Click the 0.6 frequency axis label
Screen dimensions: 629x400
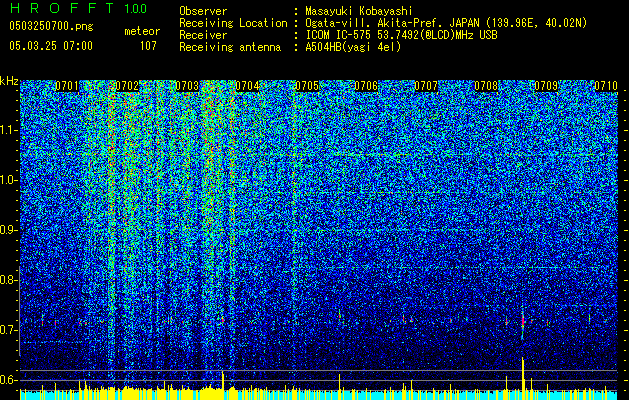pyautogui.click(x=8, y=380)
